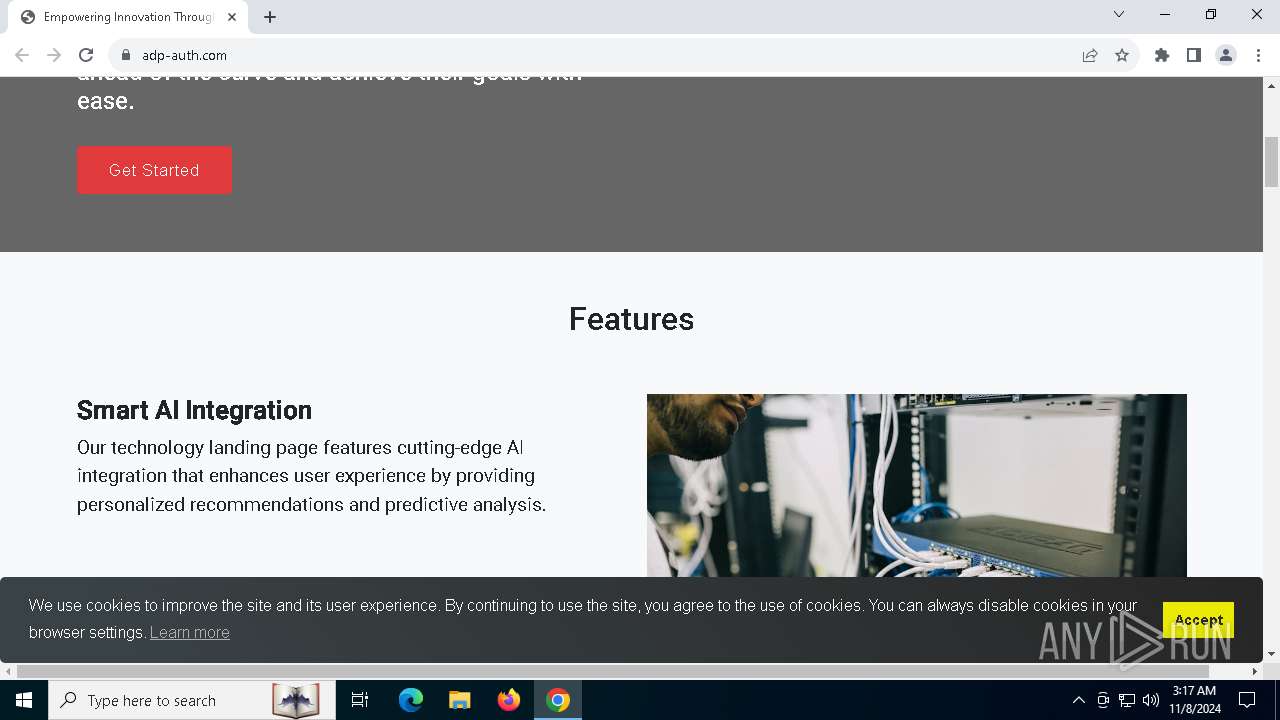Click the scroll-up arrow of vertical scrollbar
This screenshot has width=1280, height=720.
1272,84
